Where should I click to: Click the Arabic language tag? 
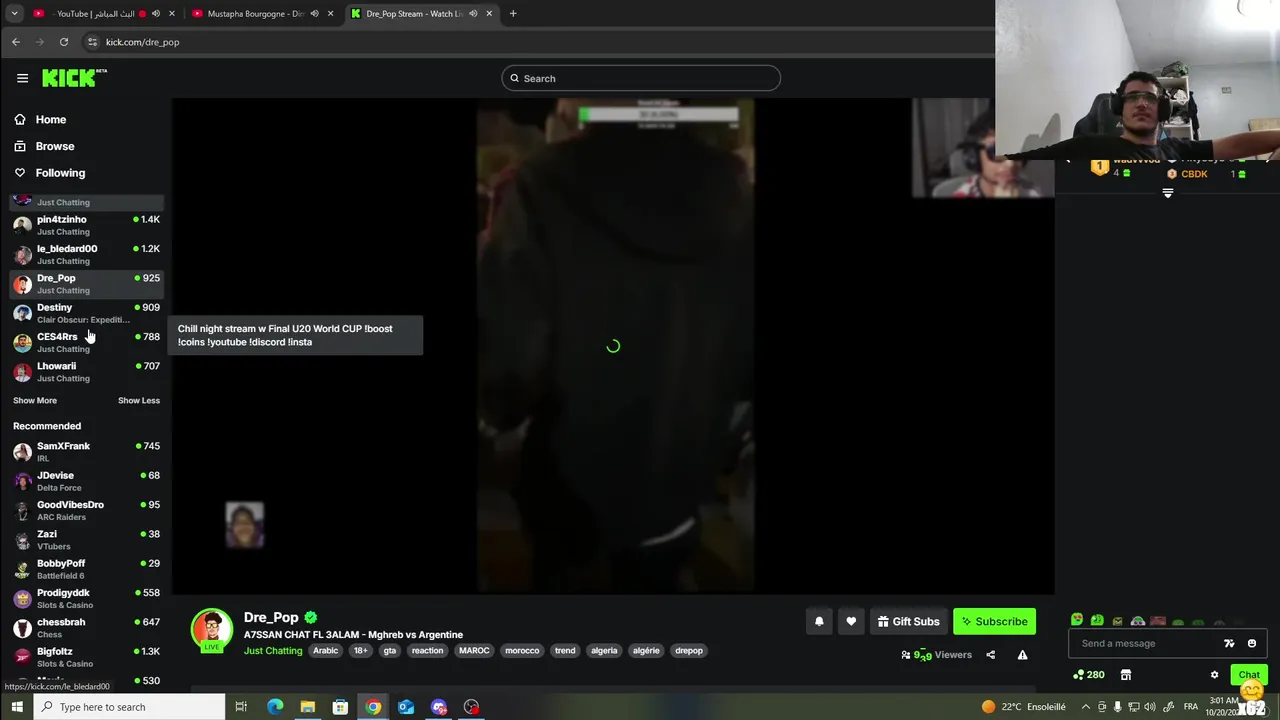coord(326,651)
